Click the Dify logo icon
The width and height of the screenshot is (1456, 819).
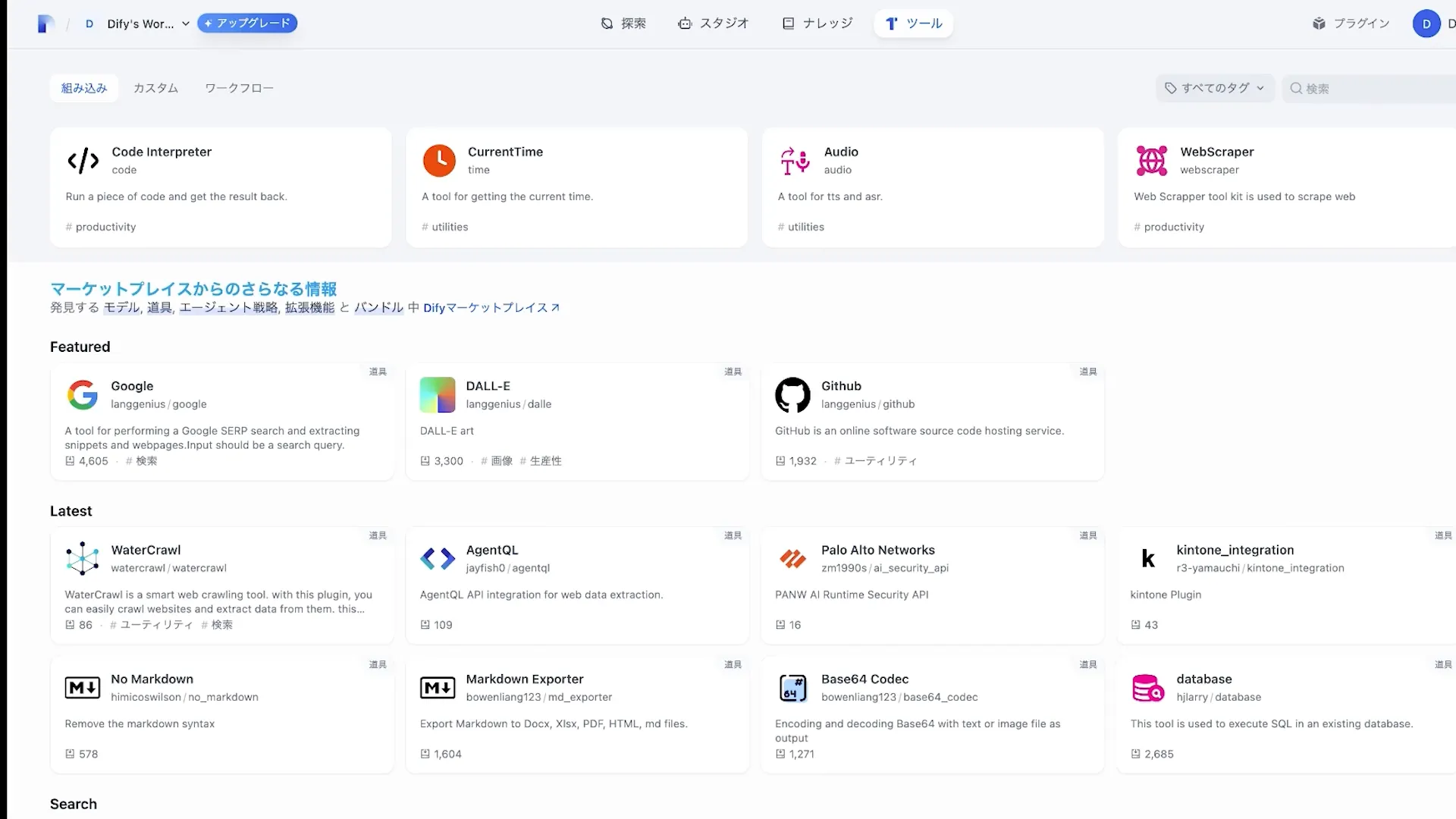pyautogui.click(x=46, y=24)
